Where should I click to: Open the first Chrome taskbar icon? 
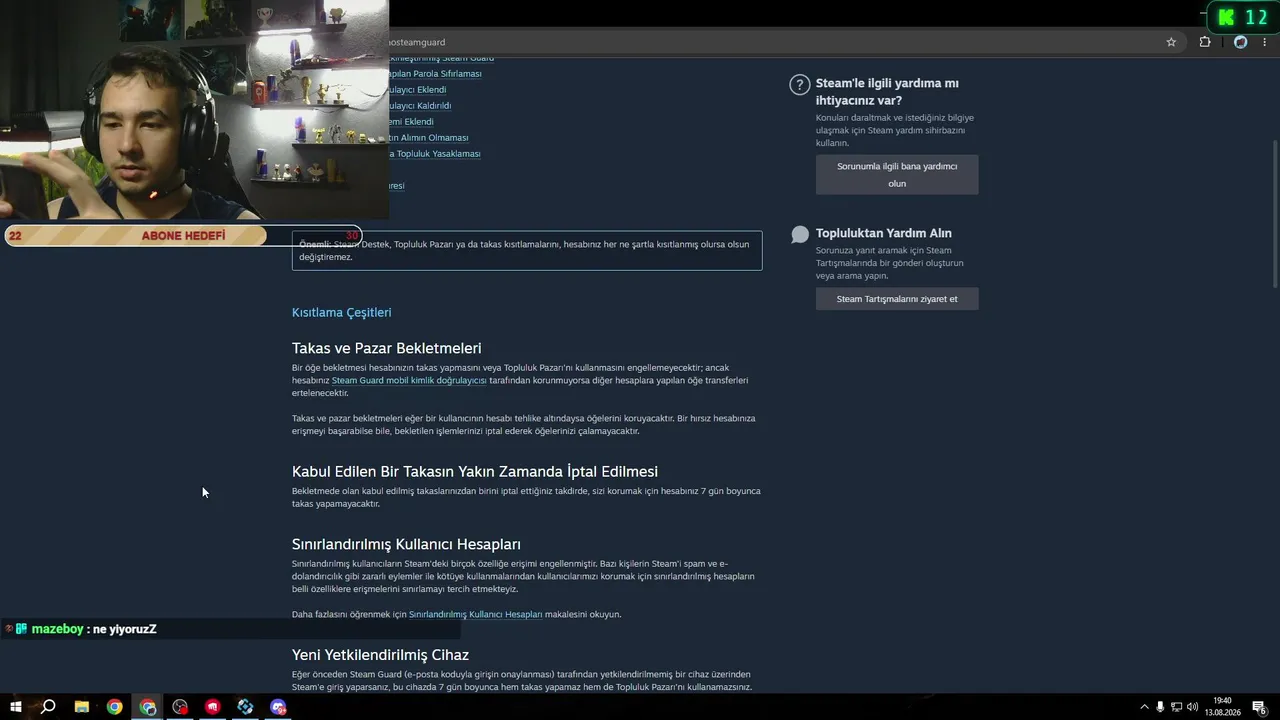tap(115, 707)
